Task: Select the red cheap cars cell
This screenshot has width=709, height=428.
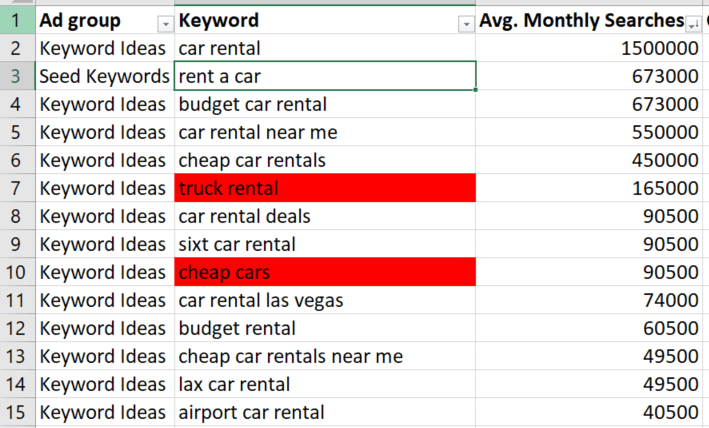Action: [x=325, y=272]
